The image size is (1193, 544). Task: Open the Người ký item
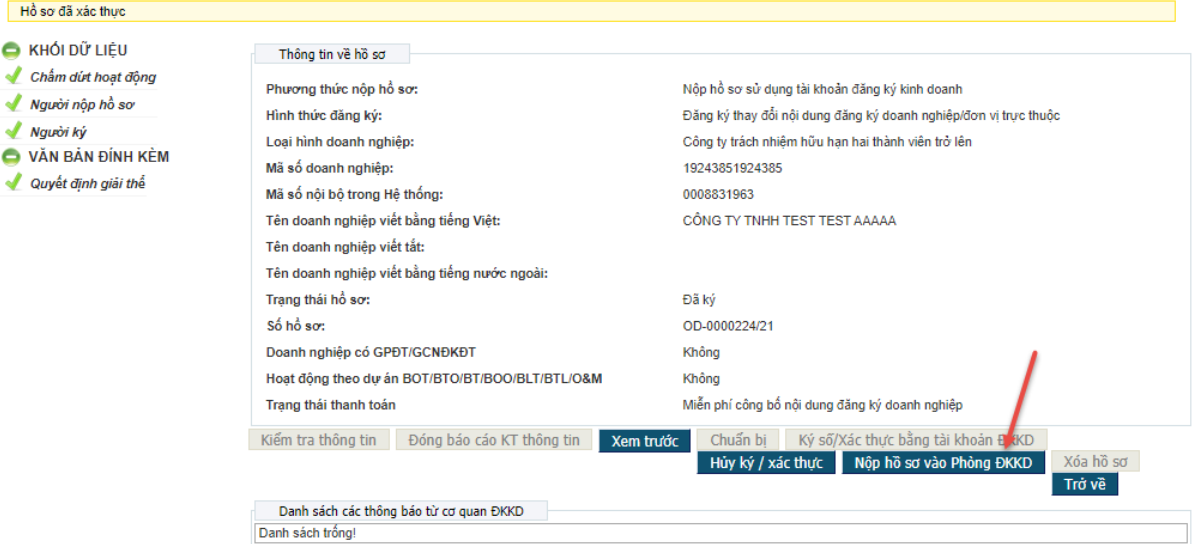(x=59, y=132)
